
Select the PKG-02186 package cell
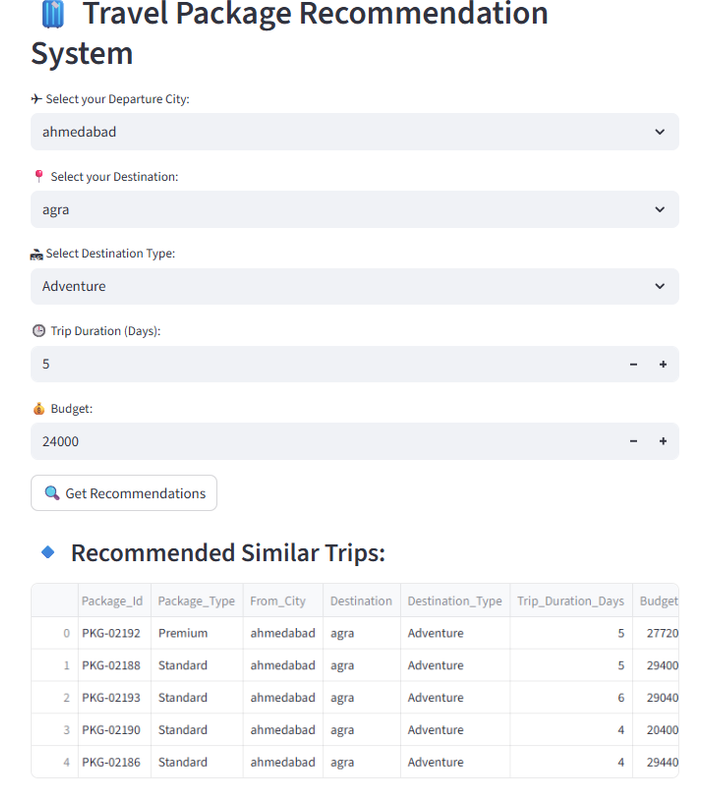pos(111,762)
